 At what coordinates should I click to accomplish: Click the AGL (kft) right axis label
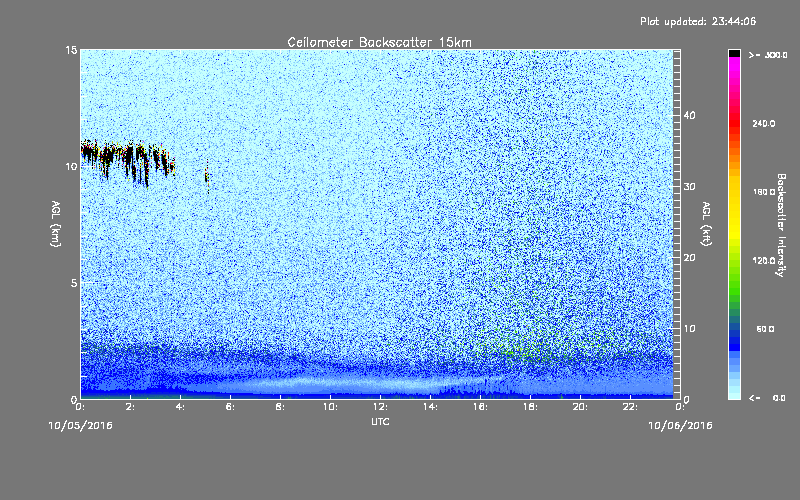(x=706, y=223)
